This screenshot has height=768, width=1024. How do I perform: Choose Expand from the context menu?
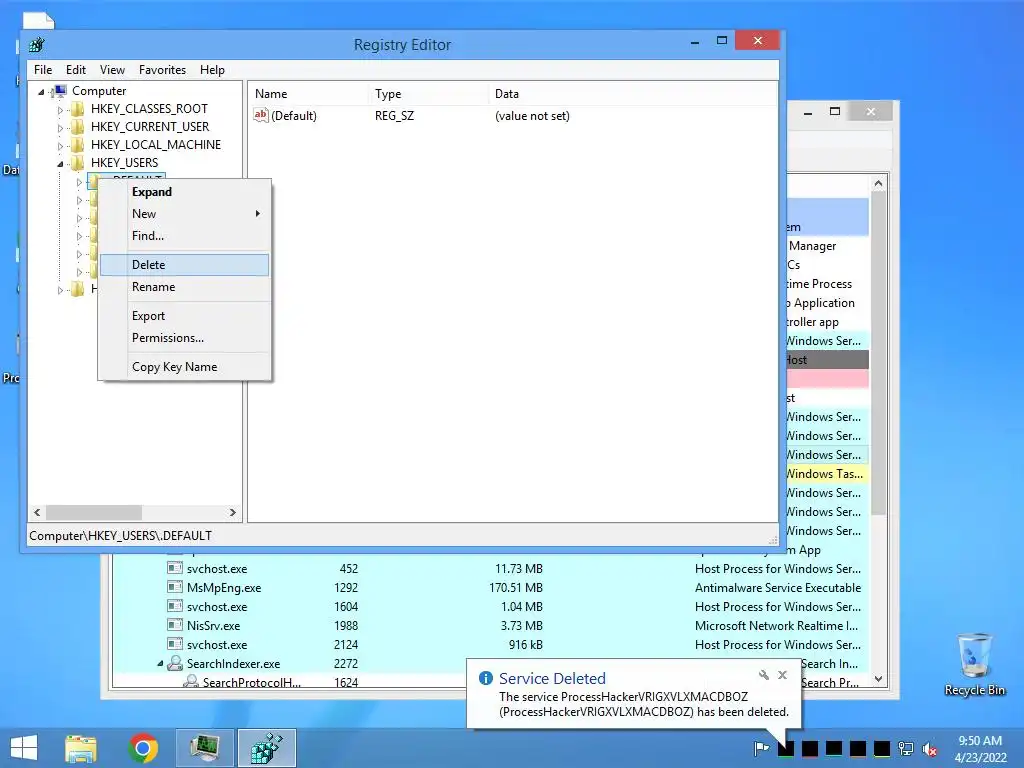click(184, 192)
